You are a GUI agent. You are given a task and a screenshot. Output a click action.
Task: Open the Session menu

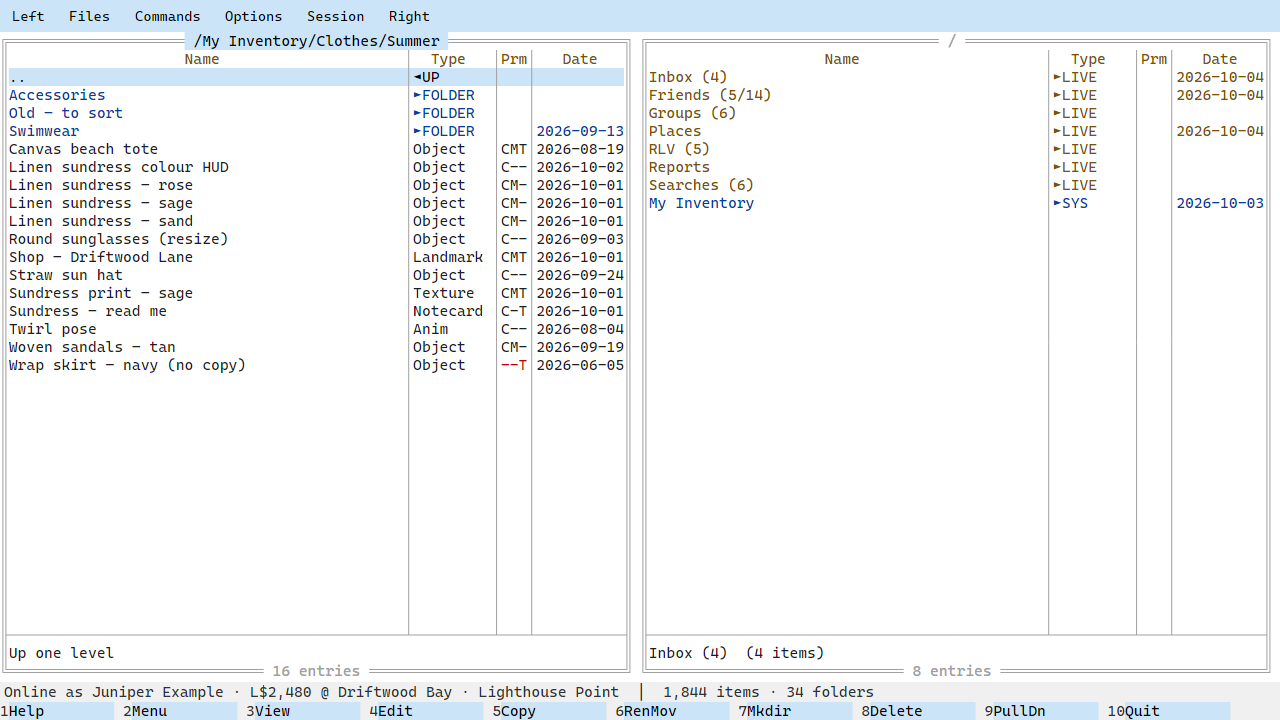click(335, 16)
